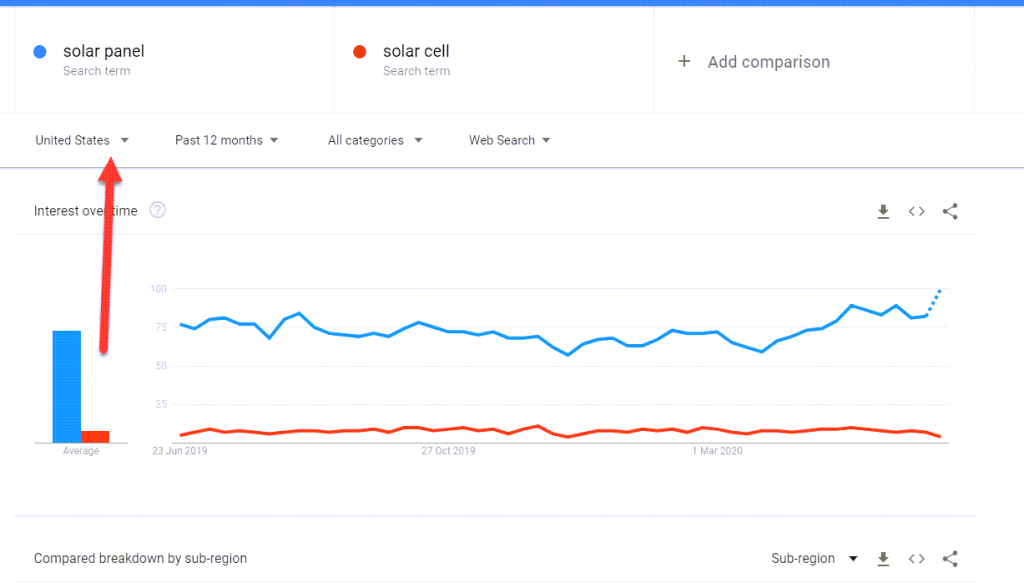1024x588 pixels.
Task: Click the dotted end of the blue trend line
Action: coord(933,302)
